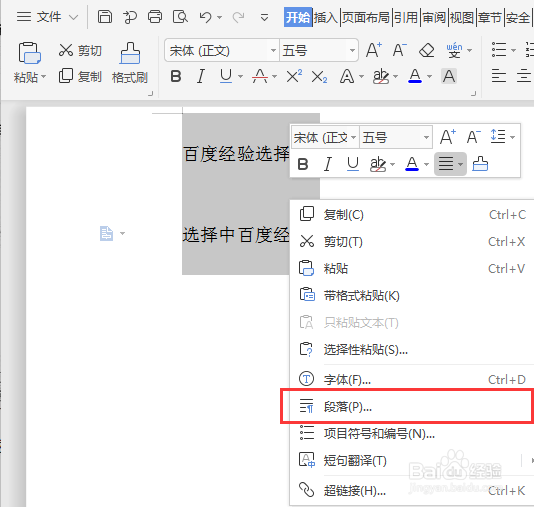This screenshot has width=534, height=507.
Task: Click the Cut (剪切) ribbon button
Action: tap(80, 50)
